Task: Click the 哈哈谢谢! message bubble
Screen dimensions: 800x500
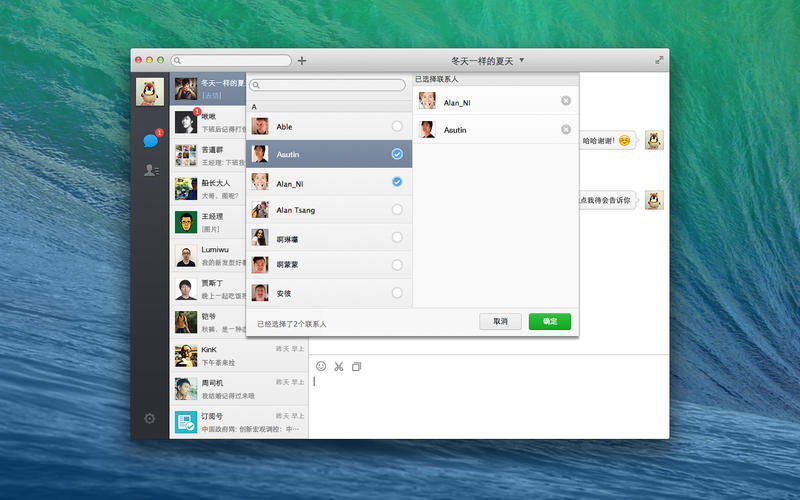Action: click(608, 140)
